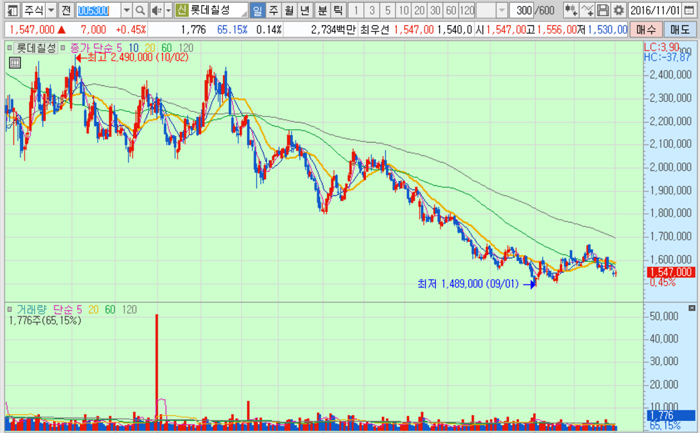Image resolution: width=700 pixels, height=433 pixels.
Task: Click the panel layout icon at top-left
Action: [8, 10]
